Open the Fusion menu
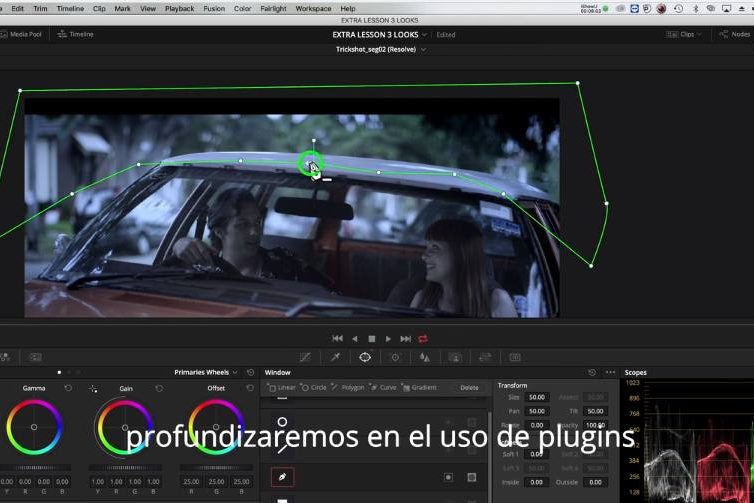This screenshot has width=754, height=503. 213,8
